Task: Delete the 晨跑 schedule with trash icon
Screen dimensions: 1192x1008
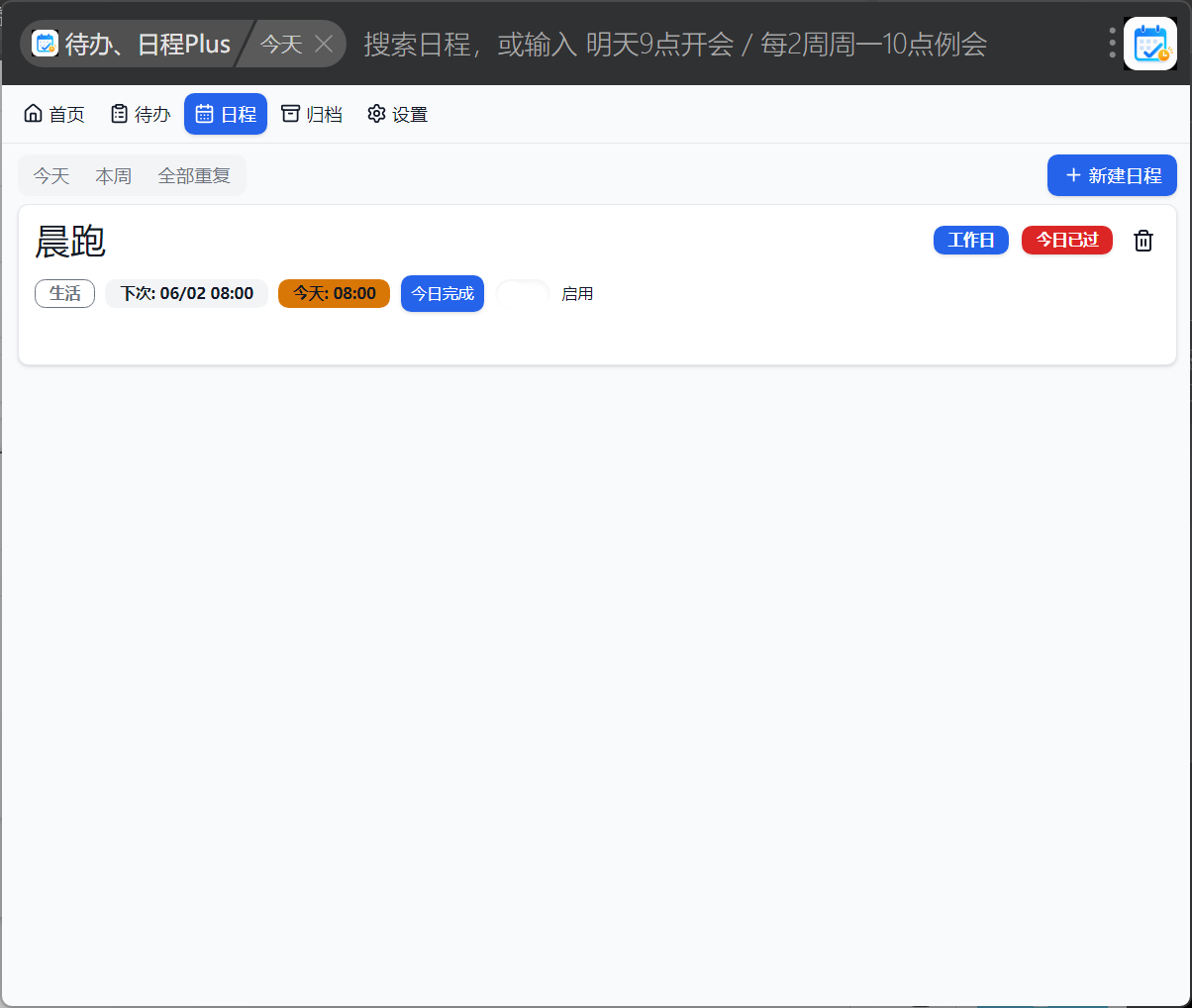Action: point(1143,241)
